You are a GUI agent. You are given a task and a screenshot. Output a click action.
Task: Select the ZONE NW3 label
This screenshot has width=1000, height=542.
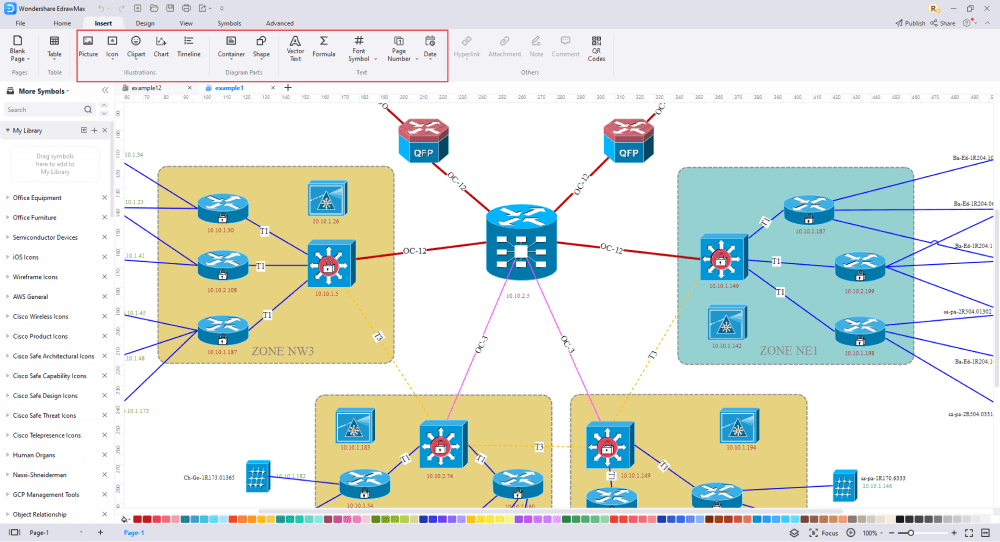click(283, 351)
